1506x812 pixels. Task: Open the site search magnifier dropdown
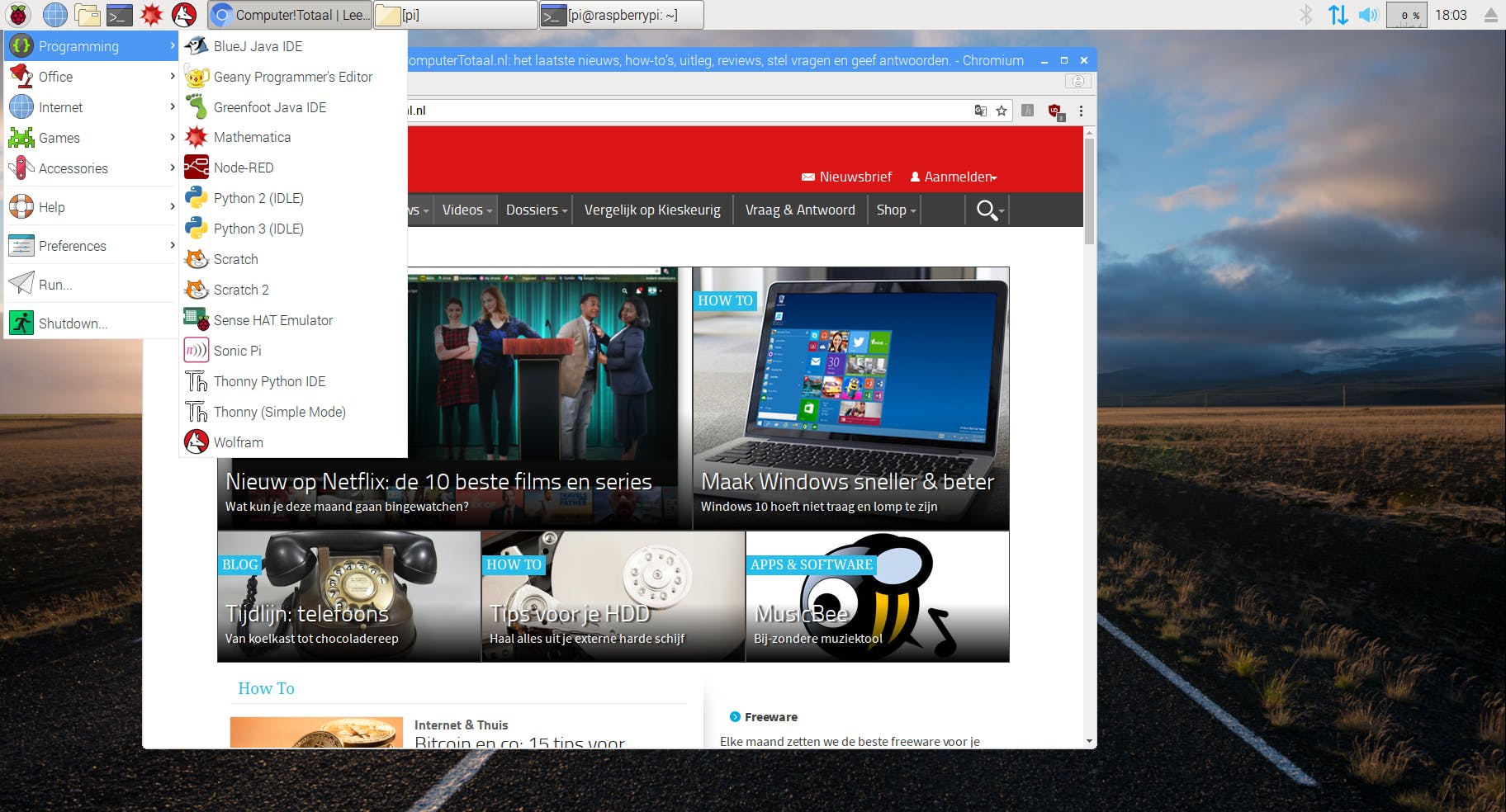(990, 210)
